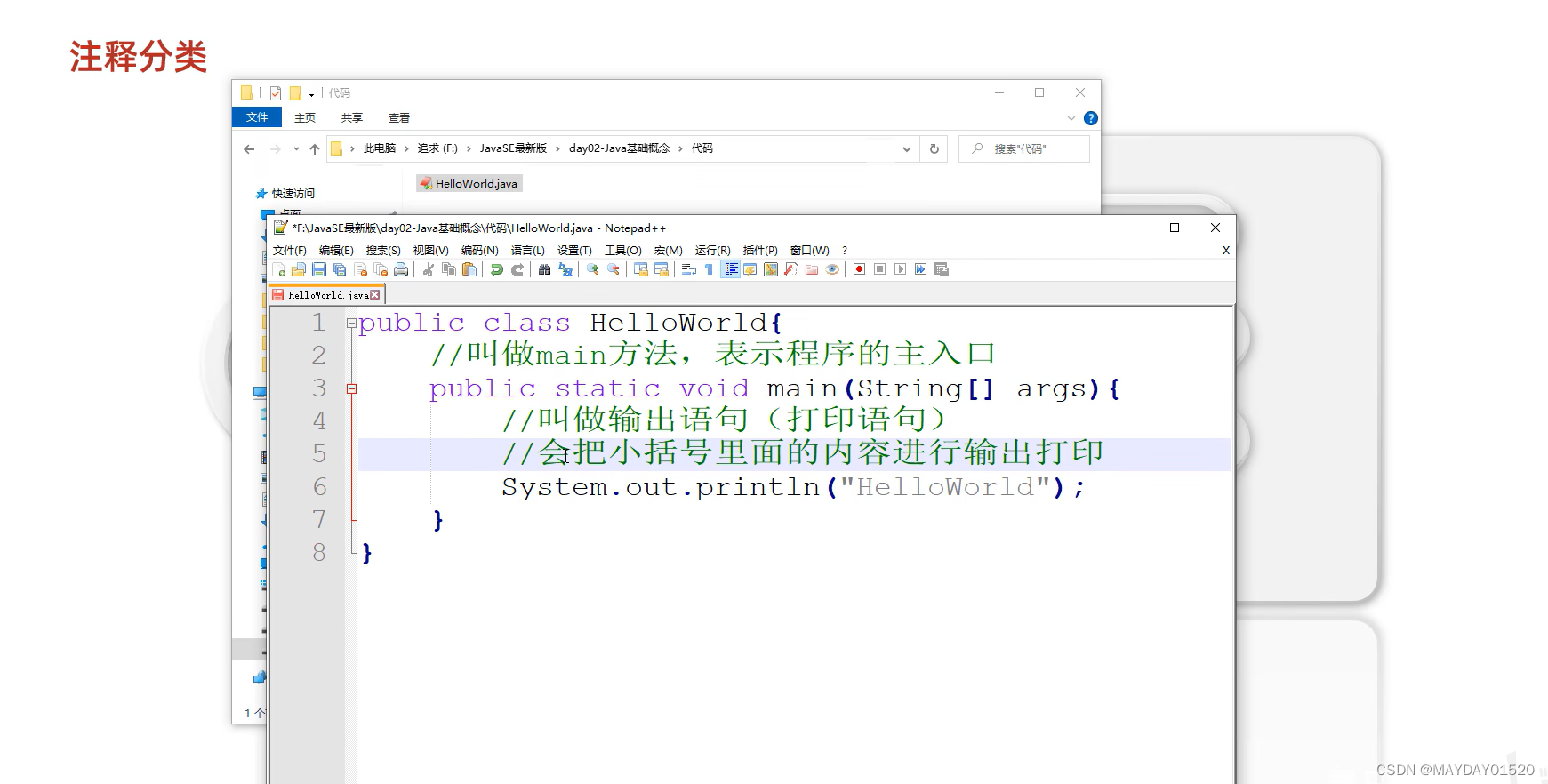Click the Zoom Out magnifier icon
The image size is (1548, 784).
coord(614,269)
